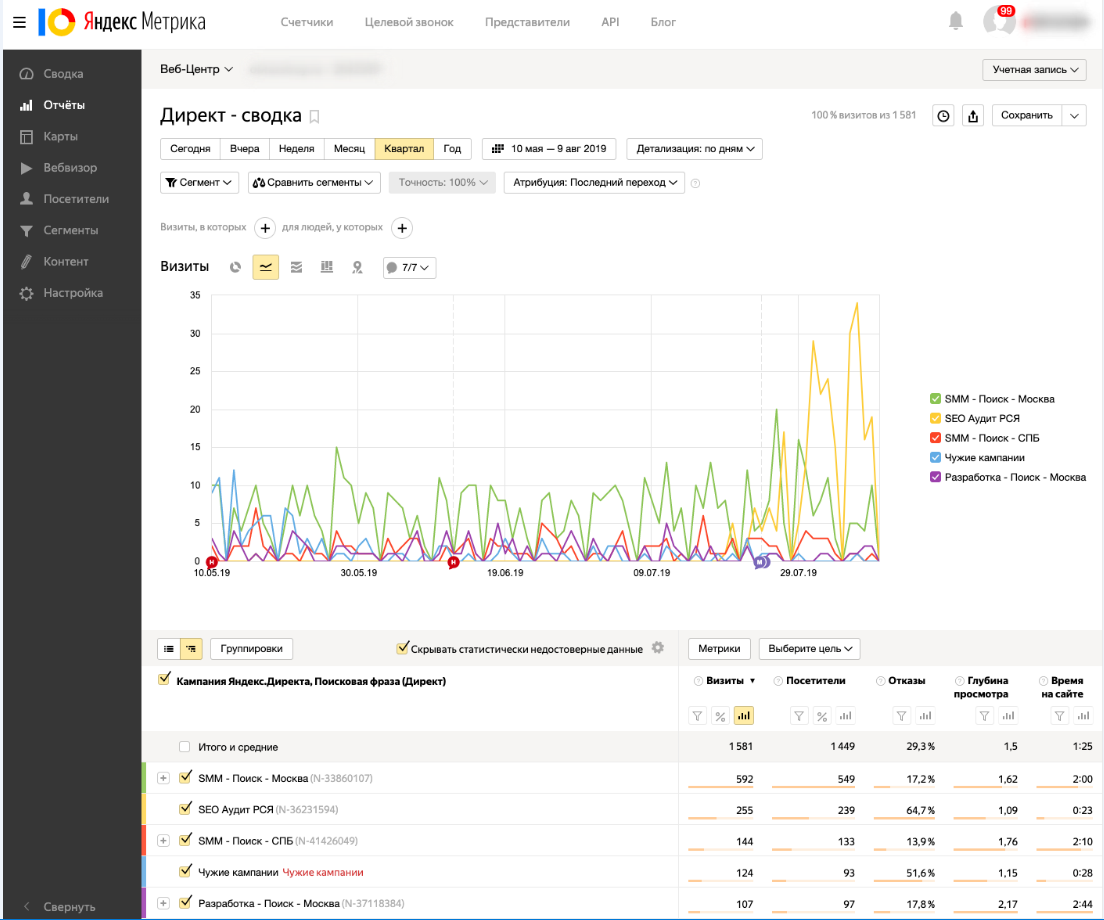Click the export report icon
This screenshot has height=920, width=1104.
point(972,116)
